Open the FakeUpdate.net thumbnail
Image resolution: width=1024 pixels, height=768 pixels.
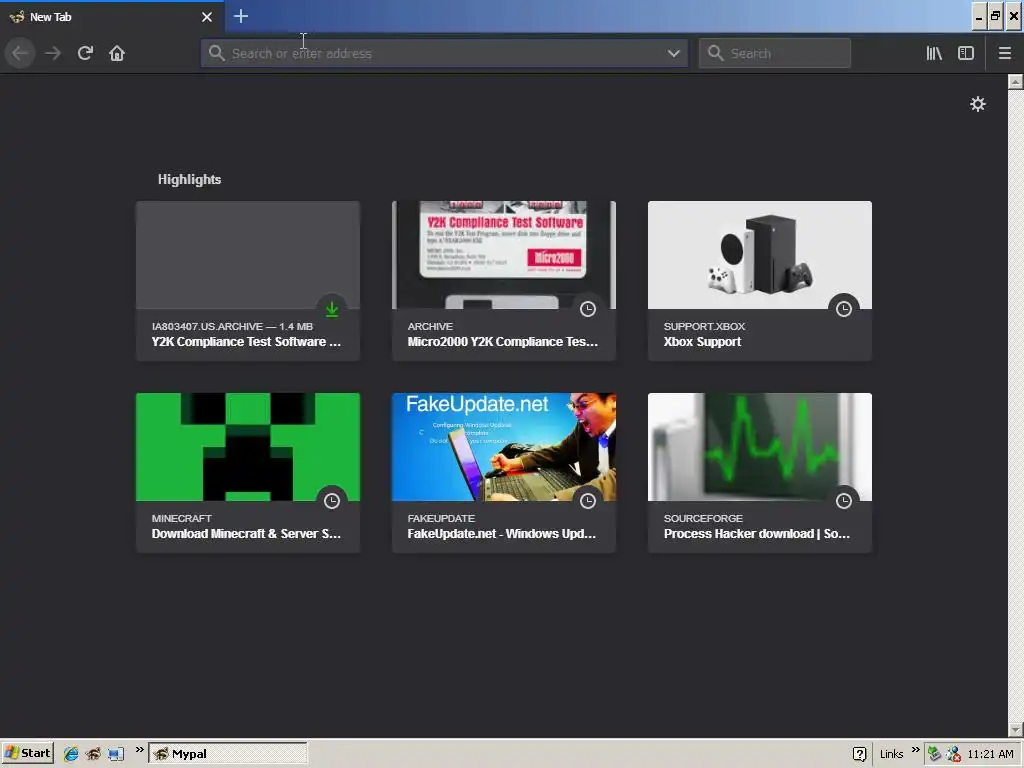click(504, 447)
